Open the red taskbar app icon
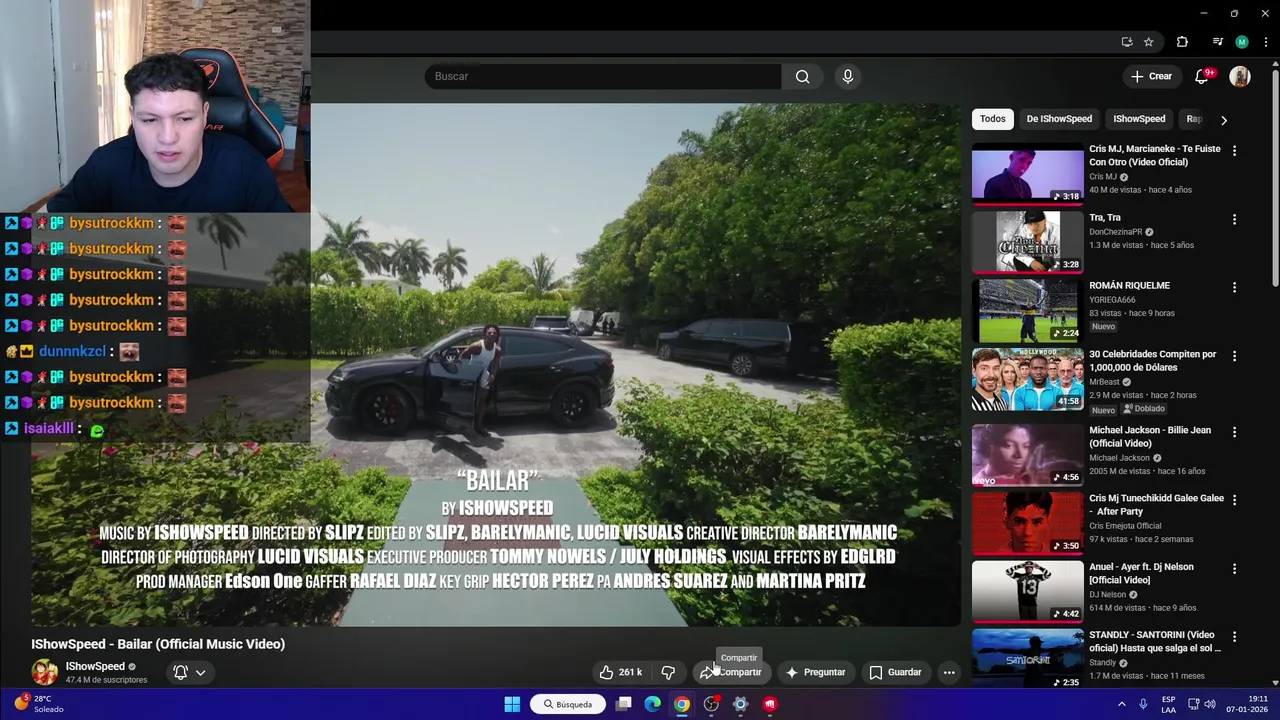 769,704
